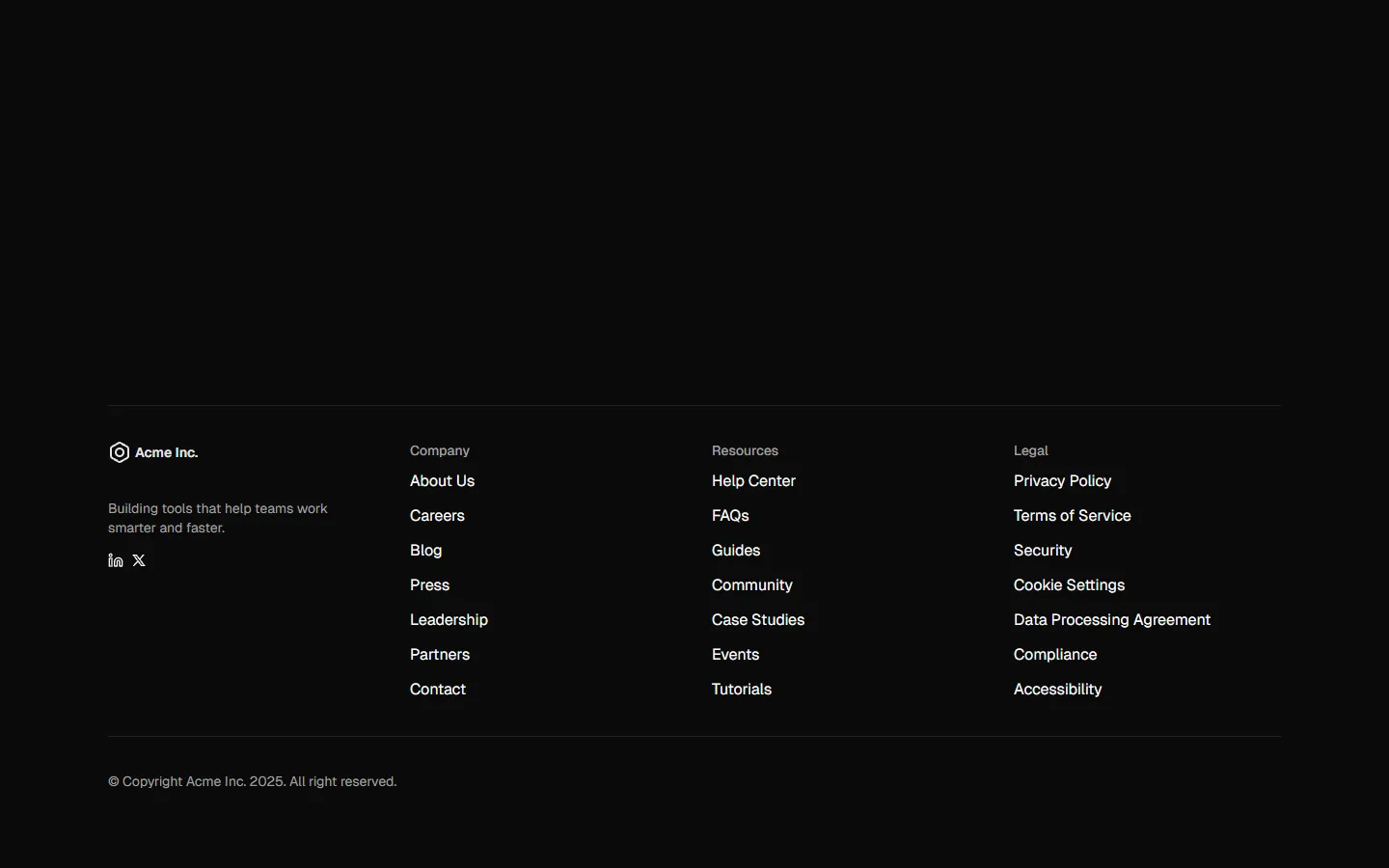Visit the Careers page
This screenshot has width=1389, height=868.
click(x=437, y=516)
